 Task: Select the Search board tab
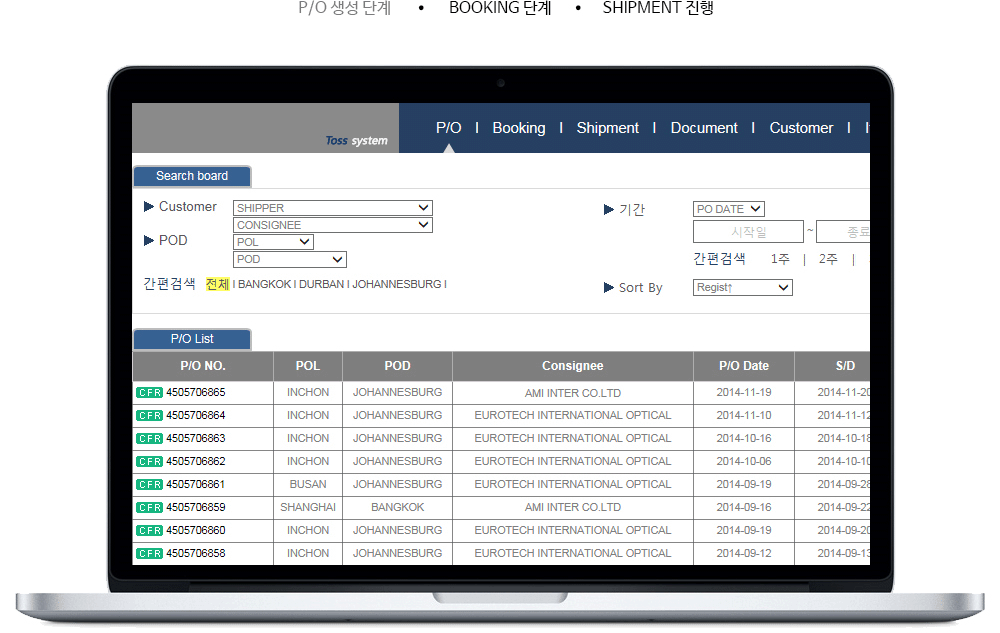[192, 176]
